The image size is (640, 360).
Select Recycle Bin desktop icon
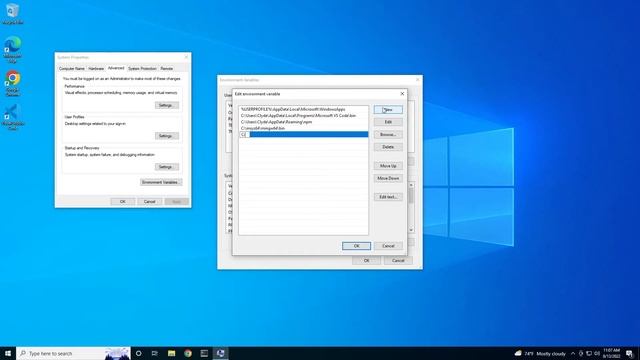(13, 14)
